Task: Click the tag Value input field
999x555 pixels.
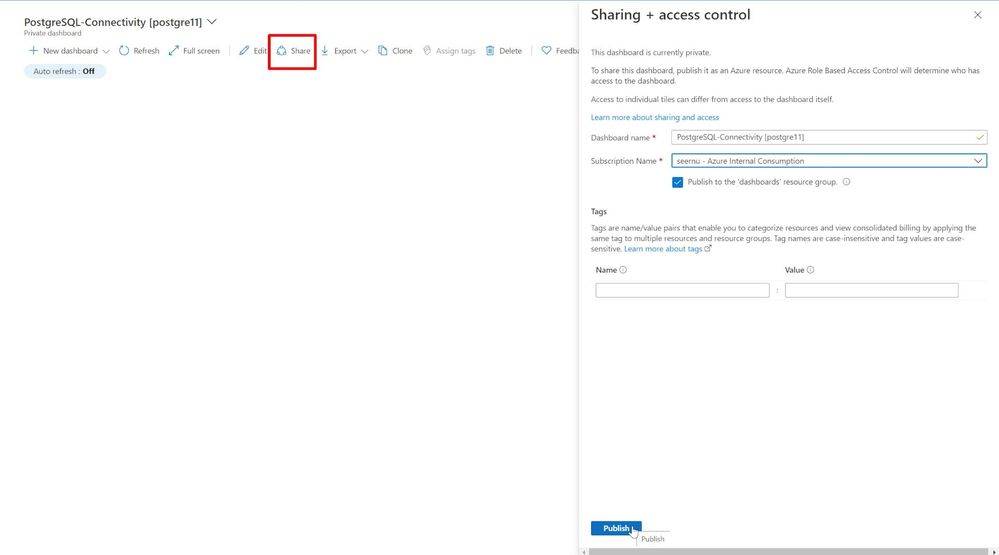Action: 872,291
